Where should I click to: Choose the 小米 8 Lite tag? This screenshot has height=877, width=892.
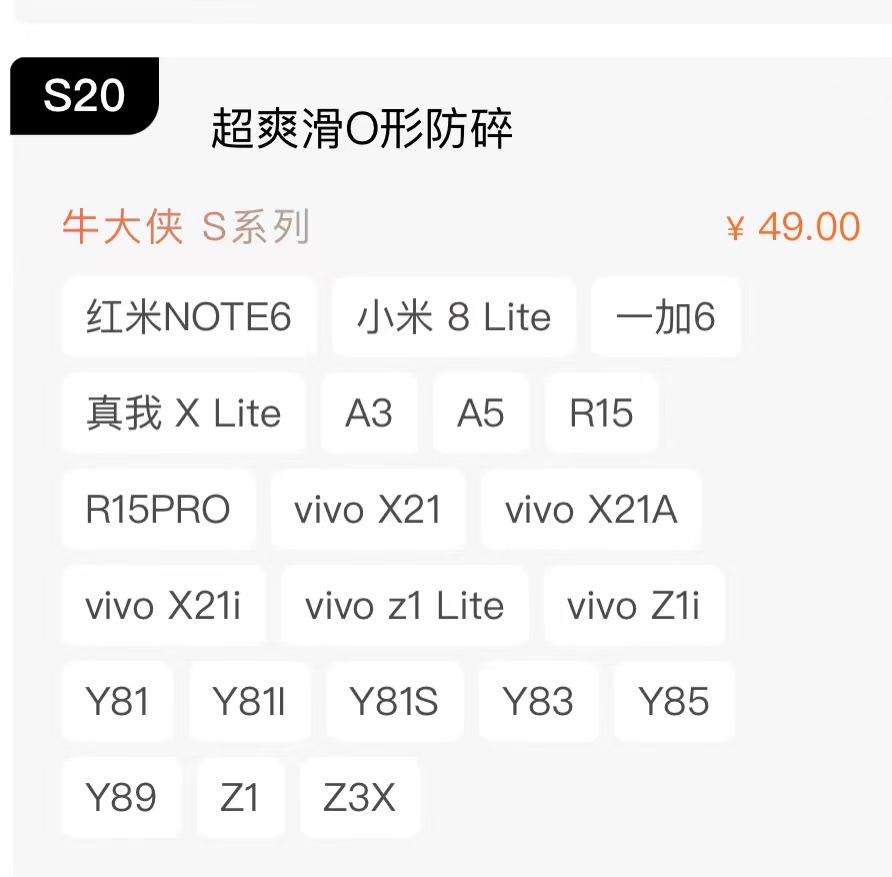point(454,318)
